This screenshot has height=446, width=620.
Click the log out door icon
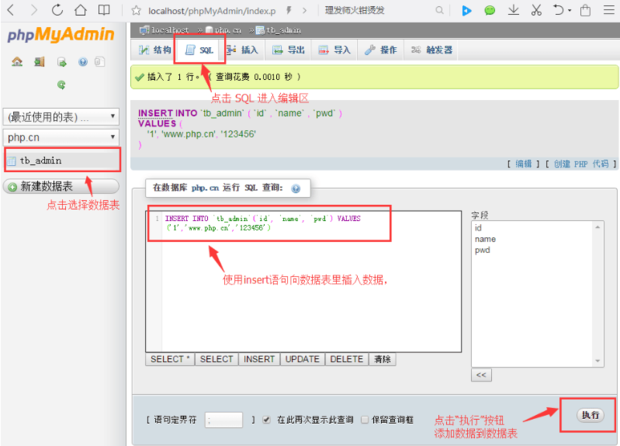click(x=39, y=62)
